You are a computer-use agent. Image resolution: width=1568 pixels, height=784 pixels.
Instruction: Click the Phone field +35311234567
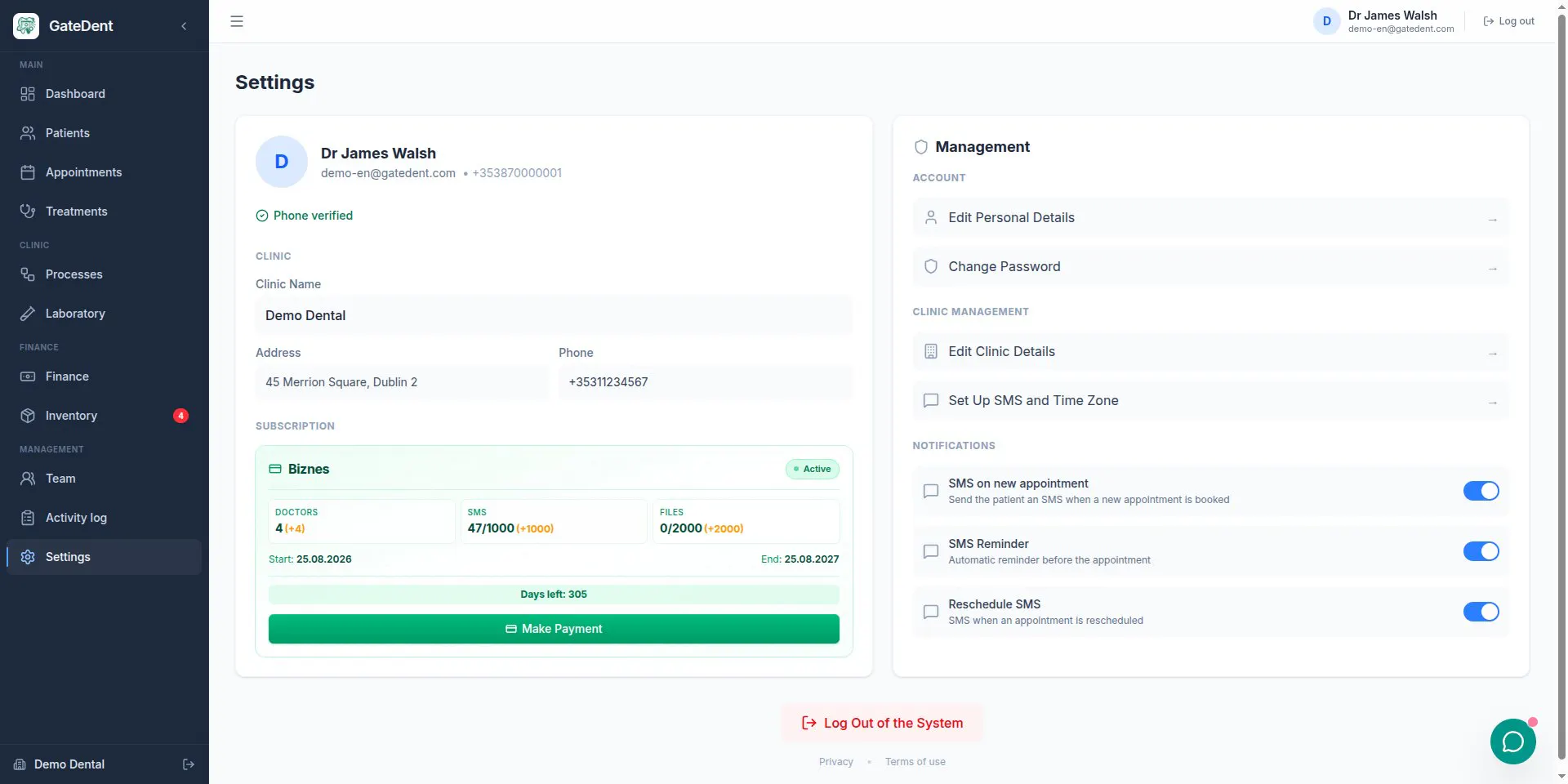click(706, 382)
